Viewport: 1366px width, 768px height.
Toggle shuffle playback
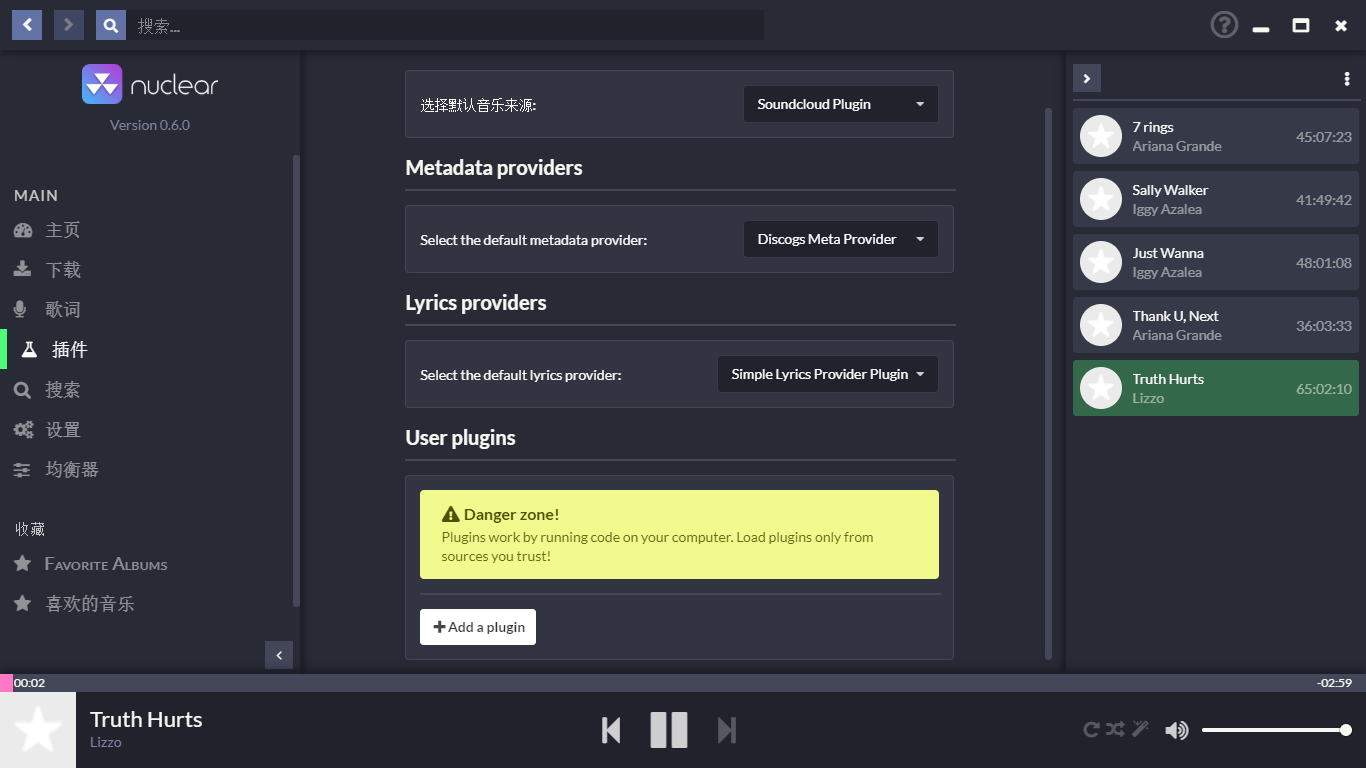click(1116, 730)
